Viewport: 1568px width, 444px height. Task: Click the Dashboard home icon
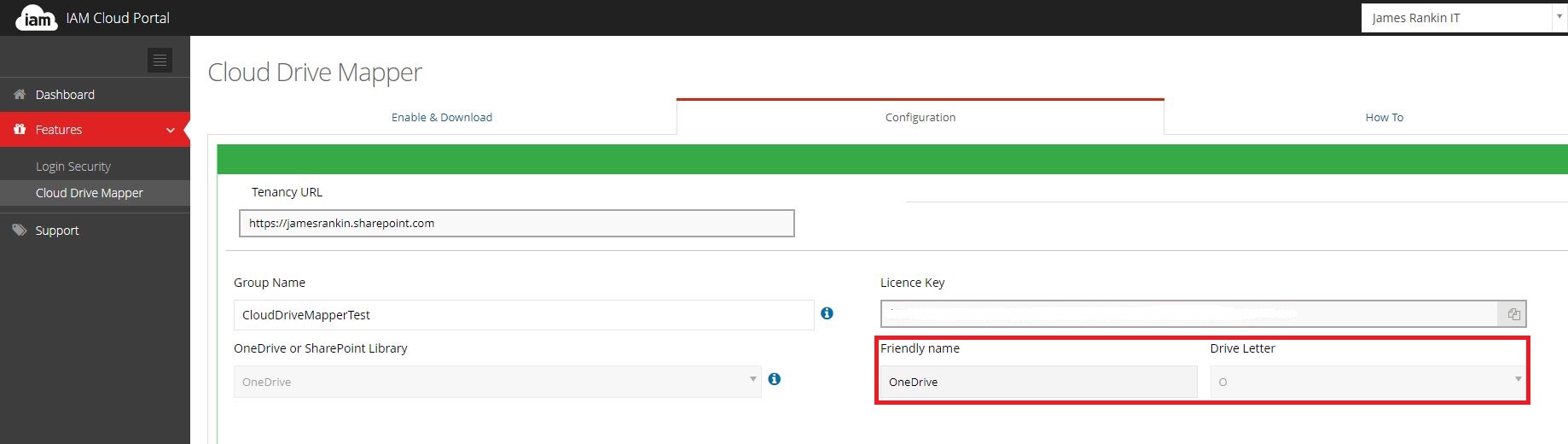tap(20, 95)
